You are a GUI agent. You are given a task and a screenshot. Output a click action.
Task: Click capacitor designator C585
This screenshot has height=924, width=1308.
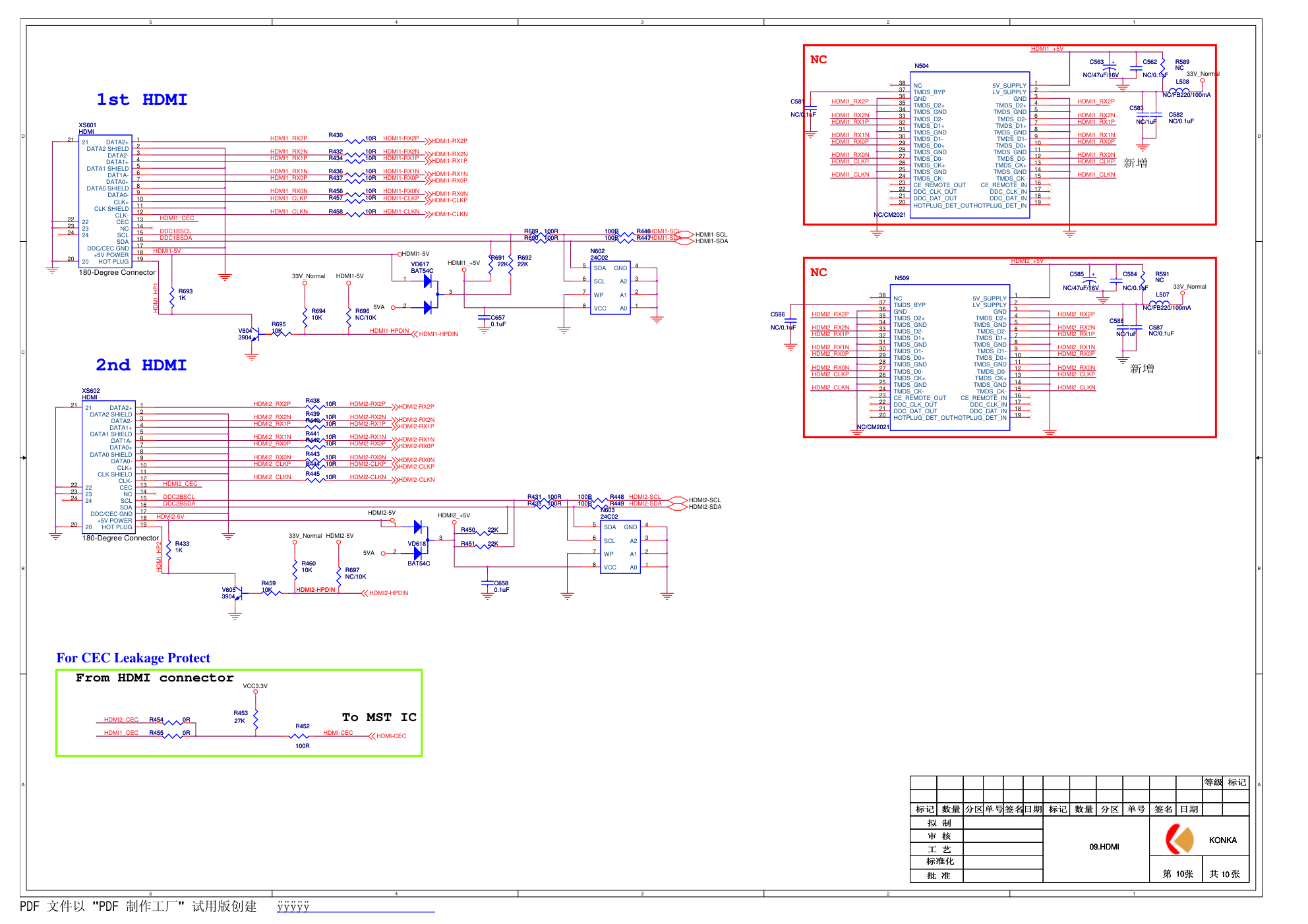point(1077,274)
